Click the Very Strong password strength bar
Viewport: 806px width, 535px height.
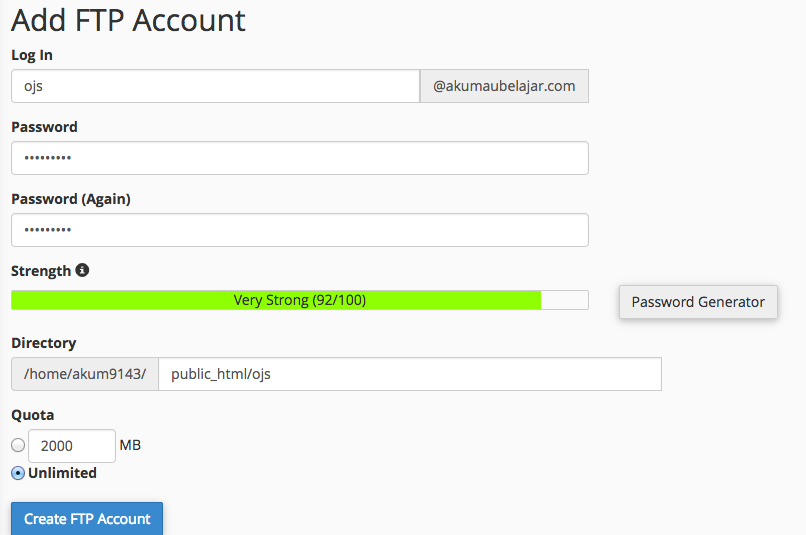coord(299,300)
